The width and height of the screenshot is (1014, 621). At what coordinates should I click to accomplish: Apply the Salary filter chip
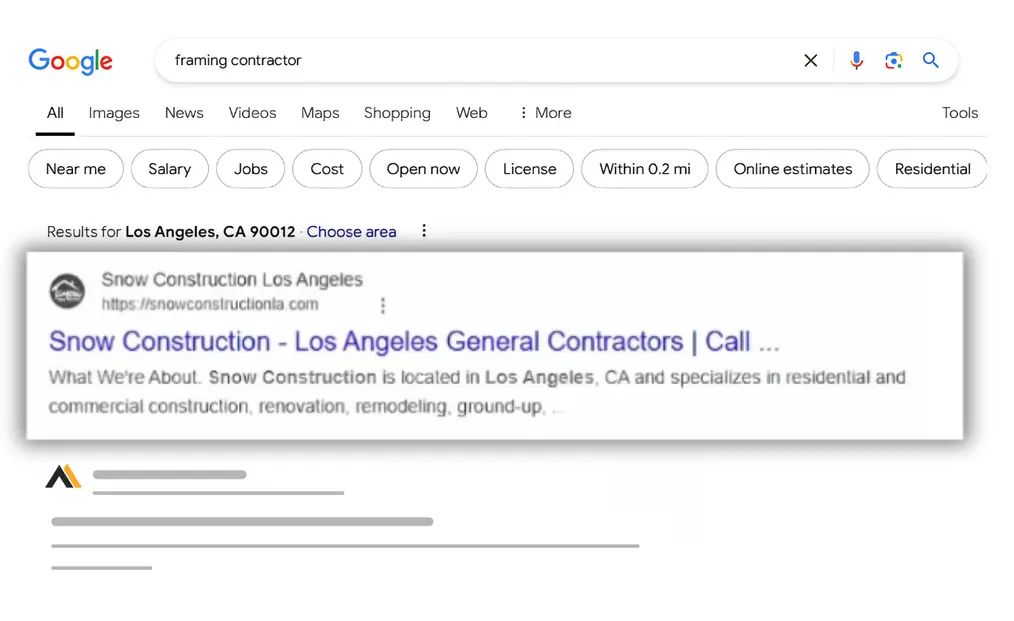pos(169,169)
